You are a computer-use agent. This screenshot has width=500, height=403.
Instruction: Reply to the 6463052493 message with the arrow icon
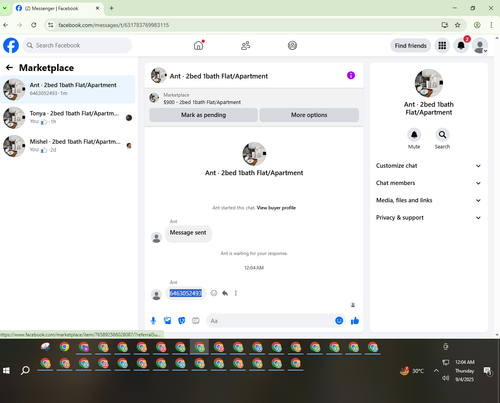click(225, 293)
